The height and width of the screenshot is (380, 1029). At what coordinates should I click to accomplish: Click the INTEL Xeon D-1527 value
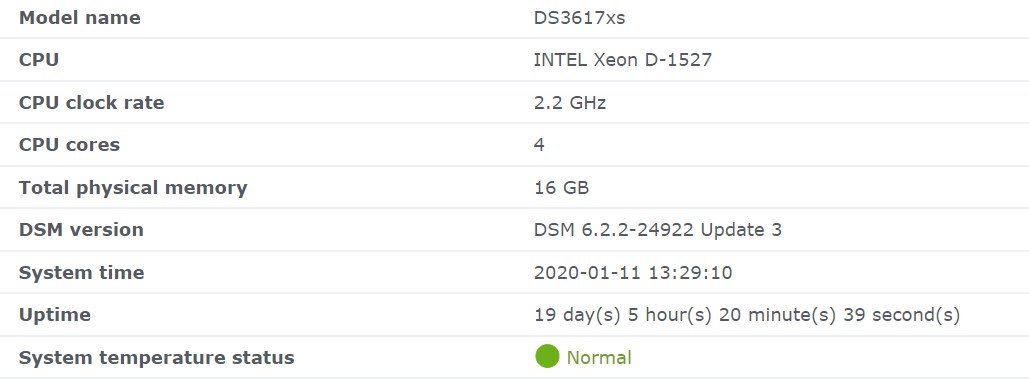pyautogui.click(x=623, y=60)
